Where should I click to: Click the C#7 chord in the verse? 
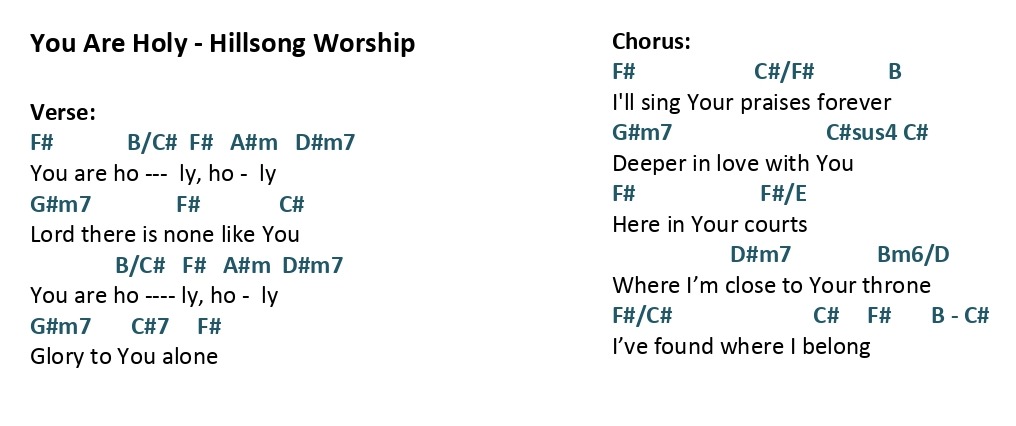pos(150,325)
